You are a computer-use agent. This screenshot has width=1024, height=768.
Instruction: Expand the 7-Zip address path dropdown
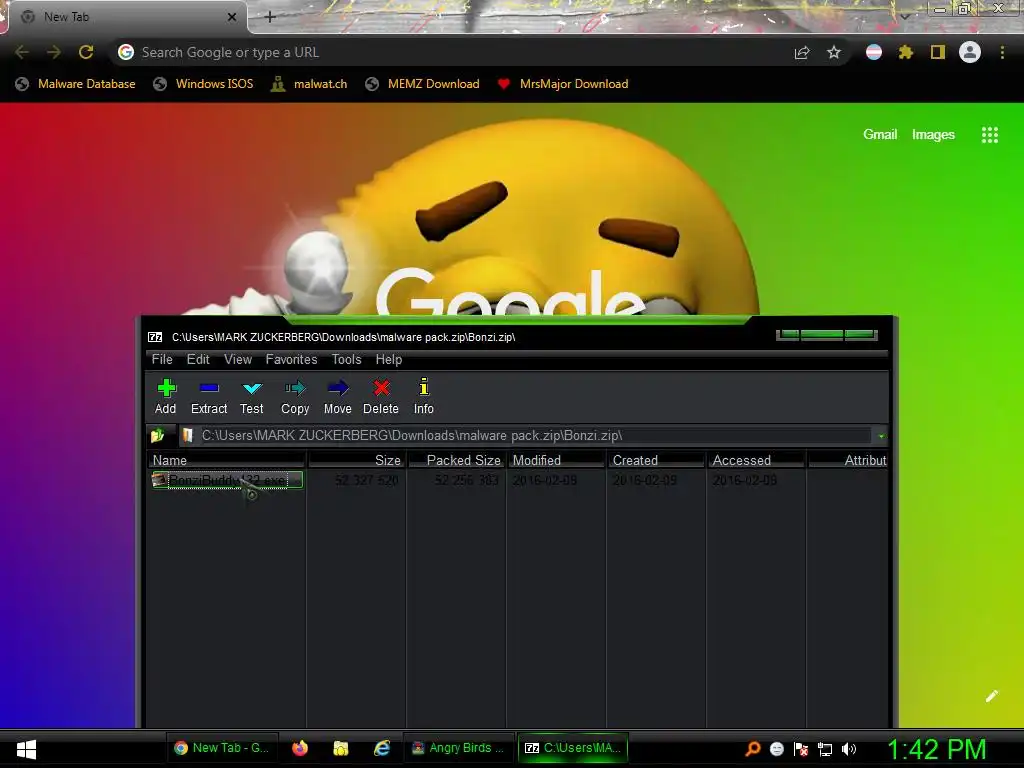[x=881, y=436]
